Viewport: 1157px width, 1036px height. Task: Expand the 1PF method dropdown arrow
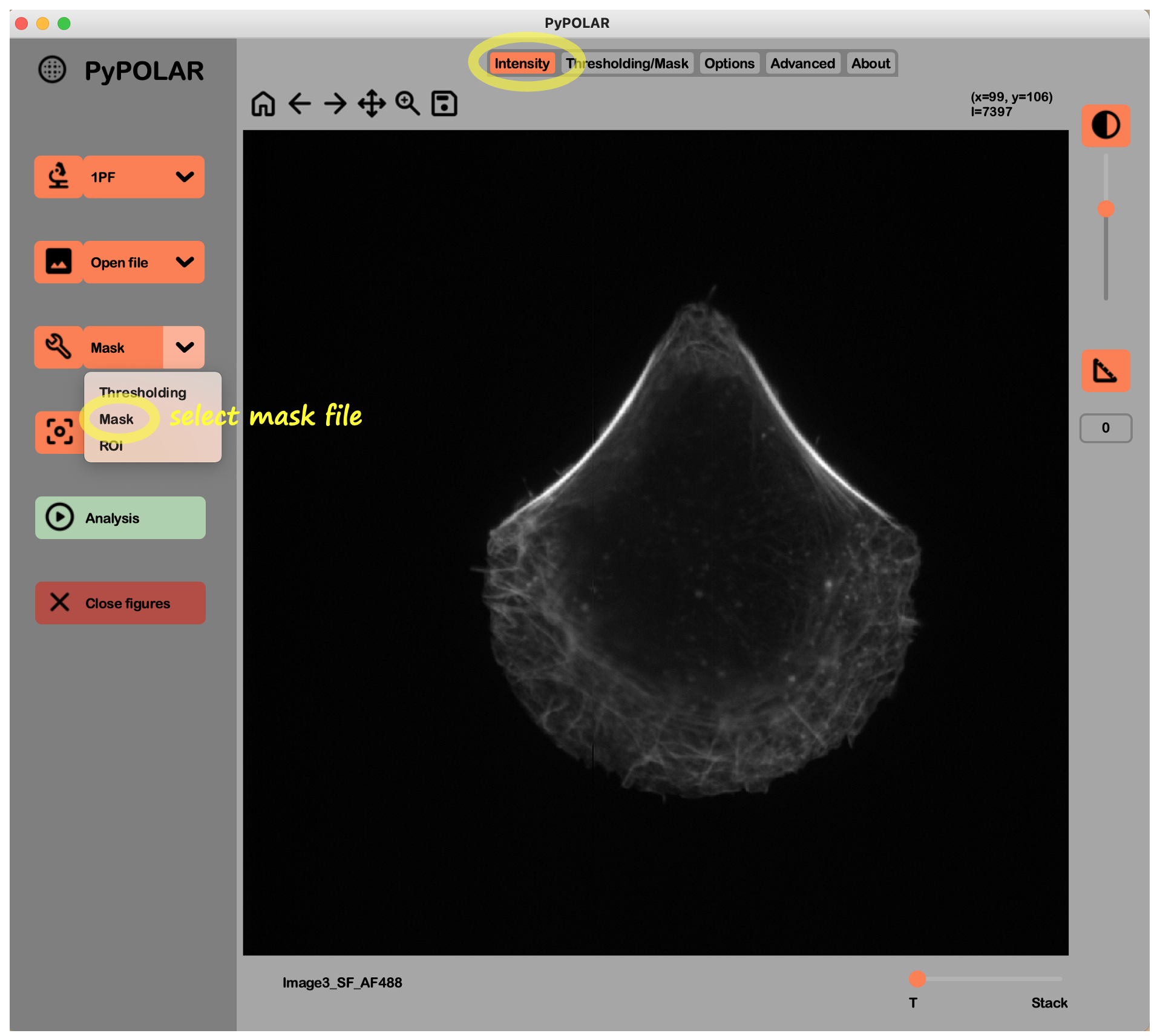tap(185, 177)
